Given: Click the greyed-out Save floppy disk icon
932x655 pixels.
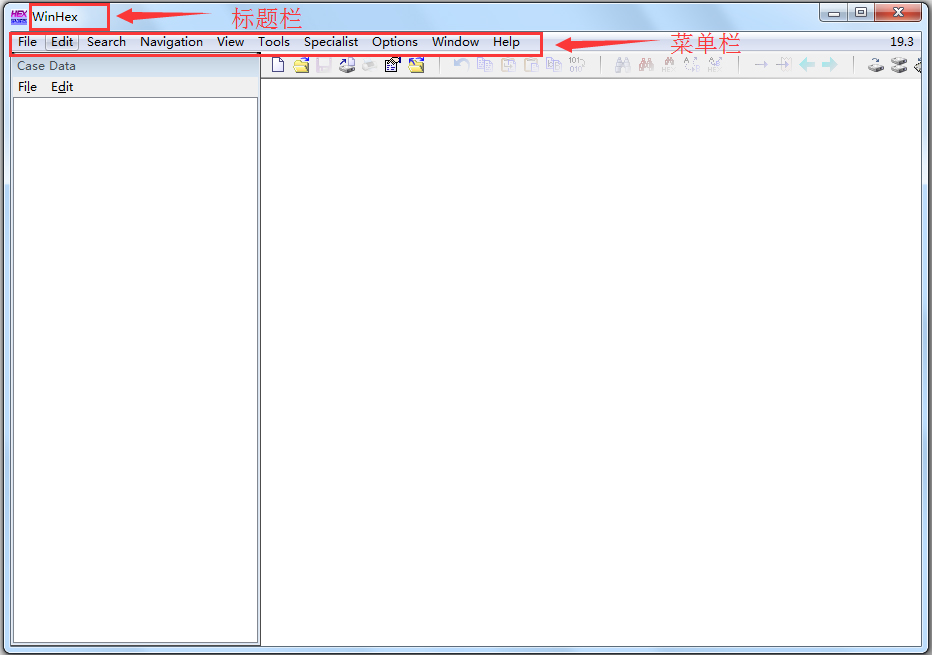Looking at the screenshot, I should (x=324, y=65).
